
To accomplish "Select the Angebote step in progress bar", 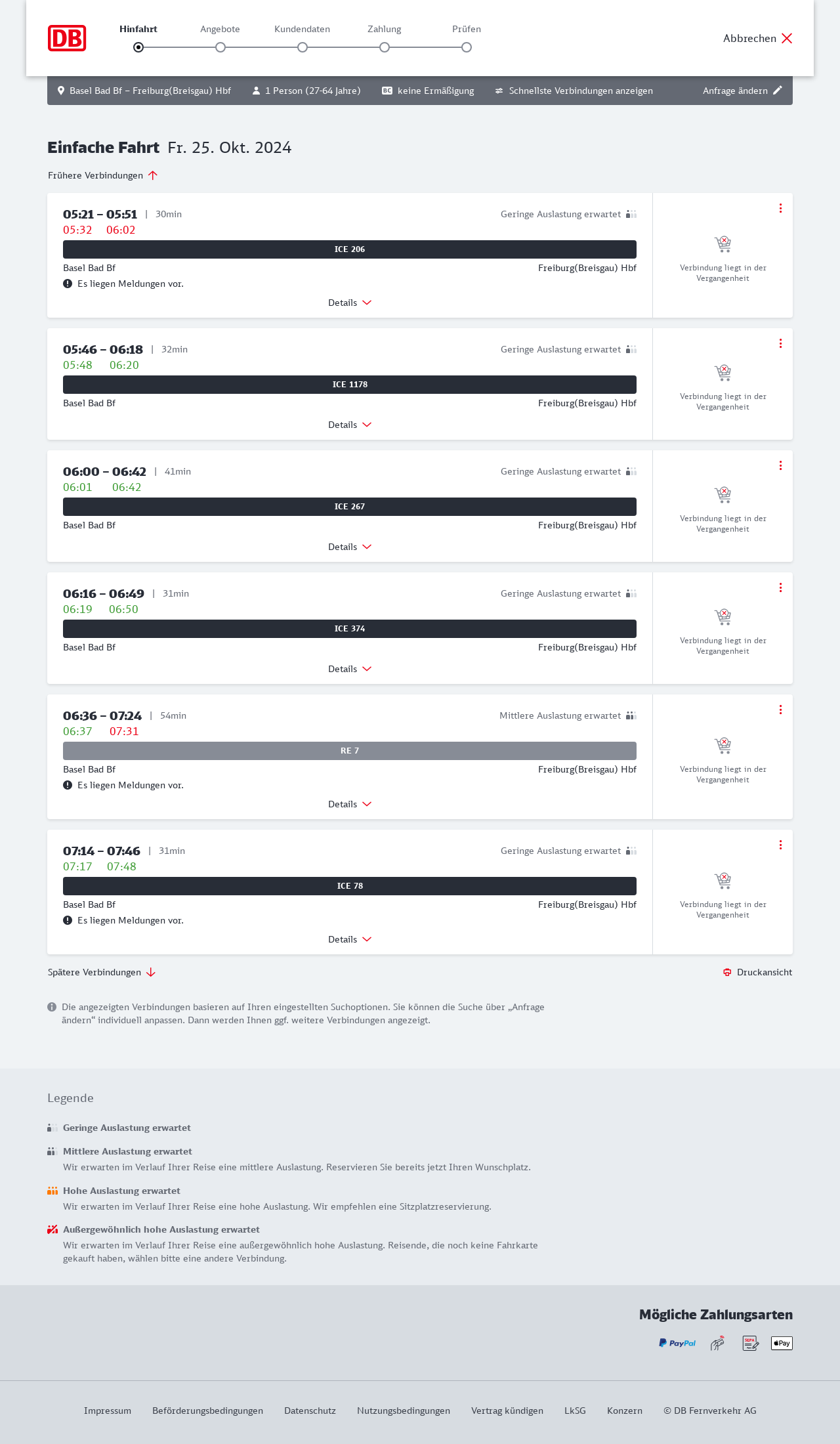I will [x=220, y=47].
